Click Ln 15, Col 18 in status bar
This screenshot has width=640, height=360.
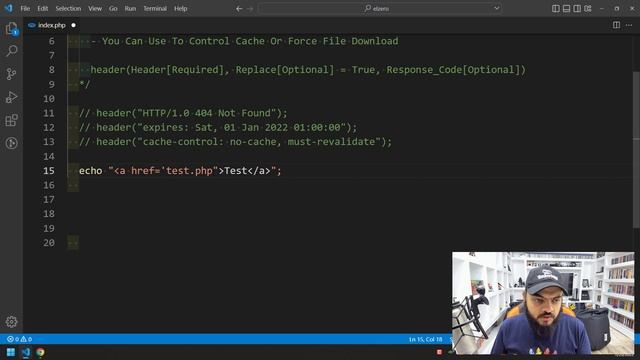point(425,339)
